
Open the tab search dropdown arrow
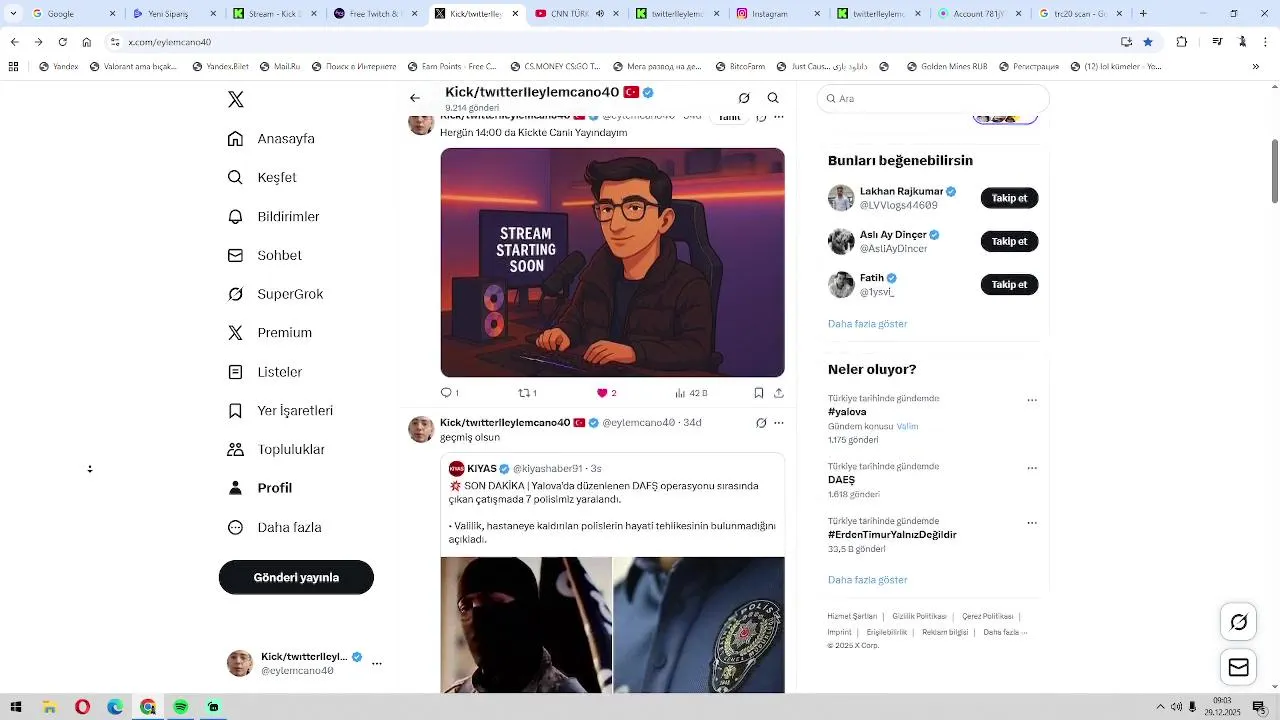pos(12,14)
